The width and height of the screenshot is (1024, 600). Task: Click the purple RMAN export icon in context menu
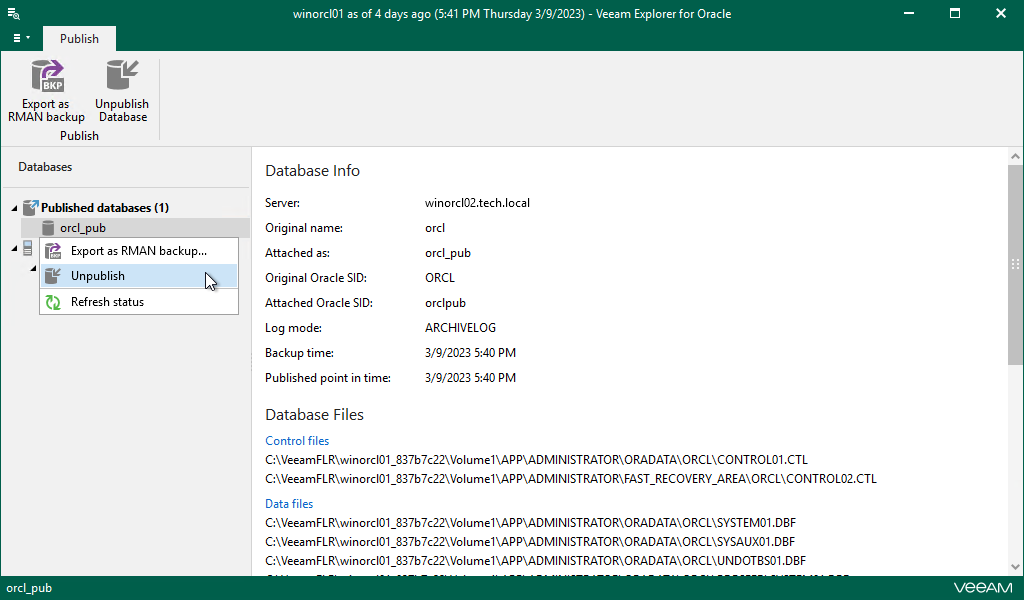click(x=52, y=250)
